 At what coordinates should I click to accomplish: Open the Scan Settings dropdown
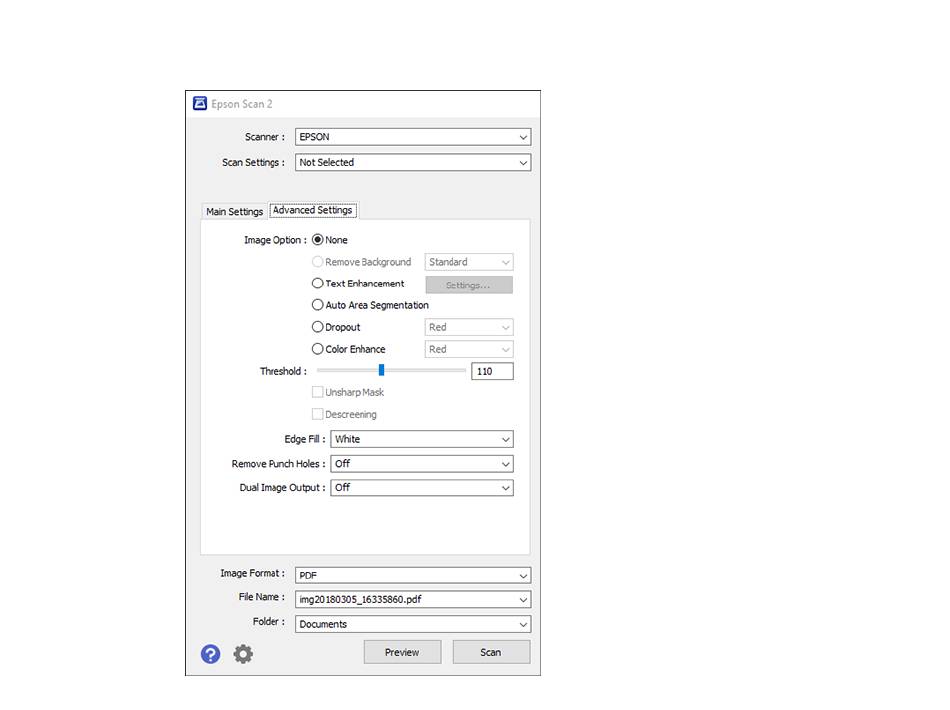(x=413, y=162)
